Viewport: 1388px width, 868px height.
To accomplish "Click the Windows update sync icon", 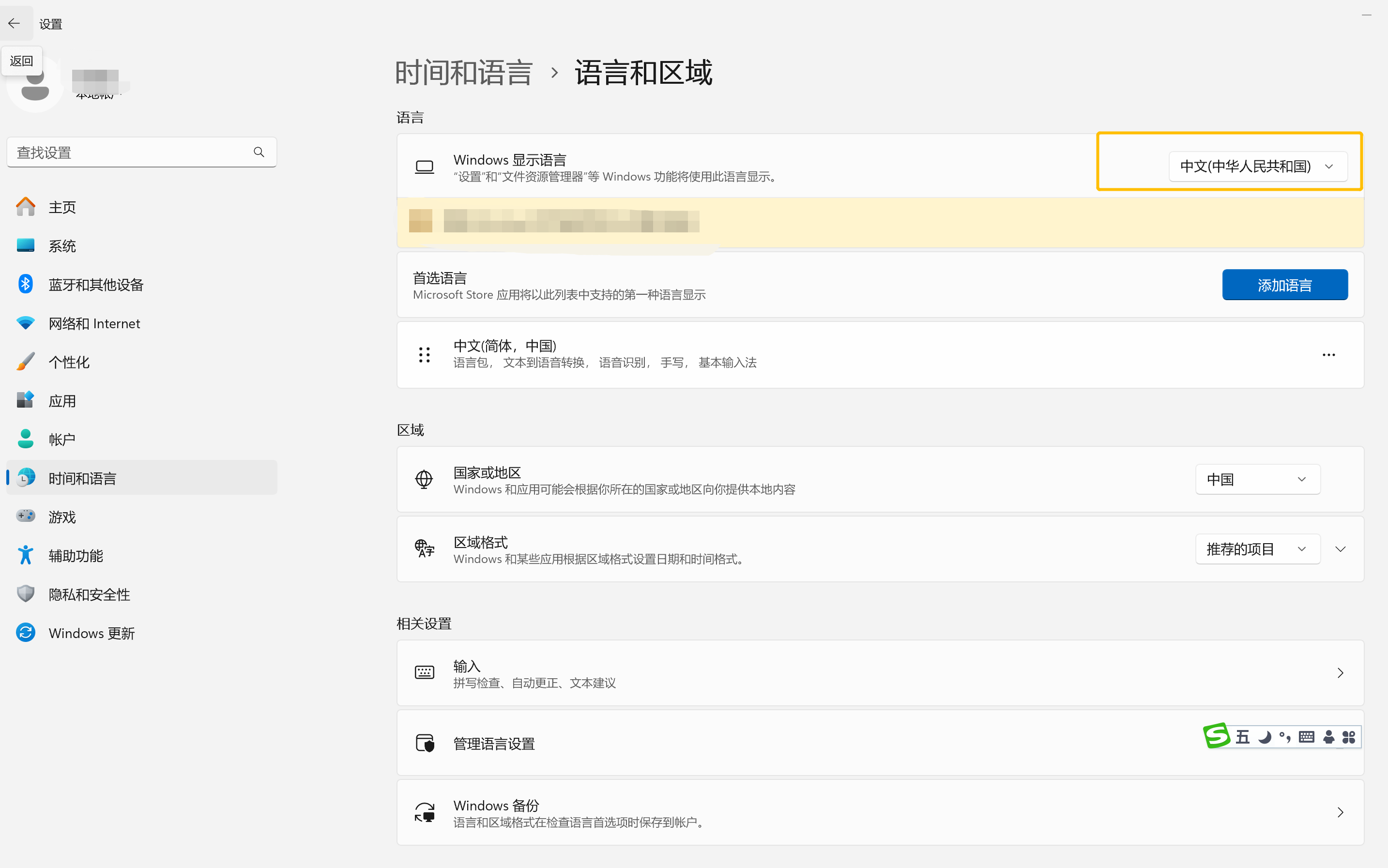I will pos(26,633).
